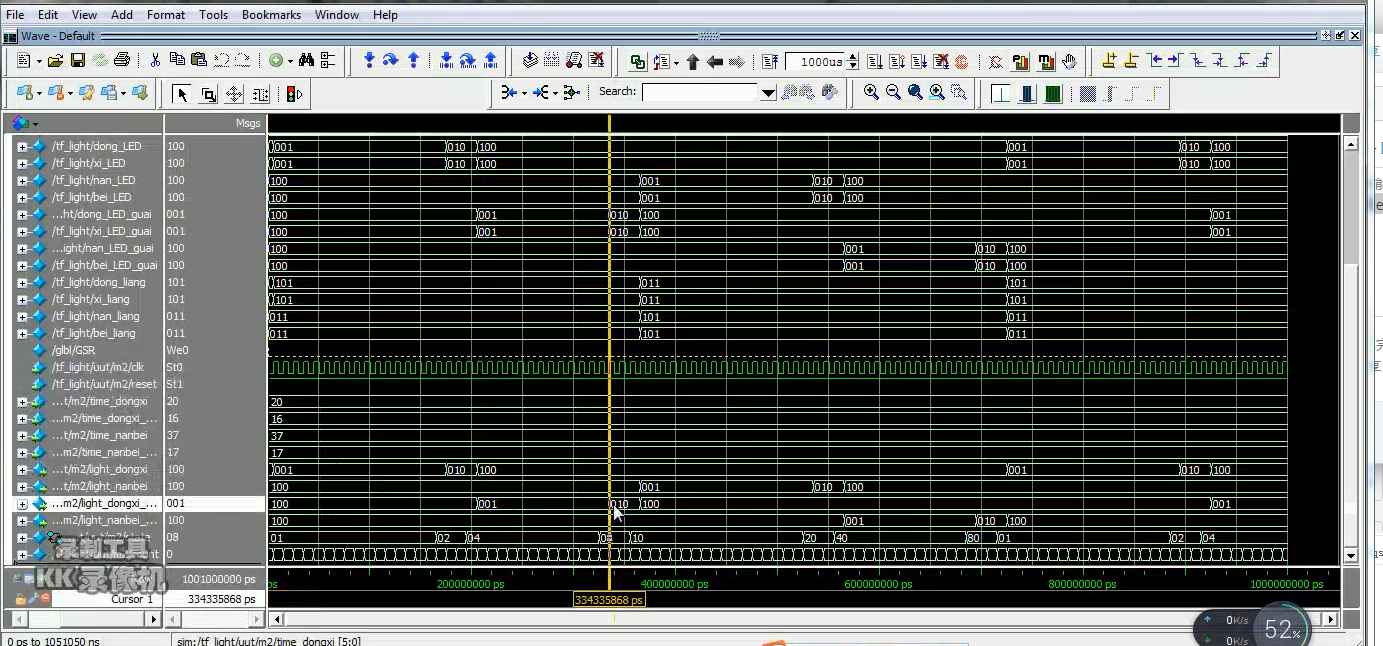Open the Add green-plus dropdown arrow
The image size is (1383, 646).
[290, 61]
